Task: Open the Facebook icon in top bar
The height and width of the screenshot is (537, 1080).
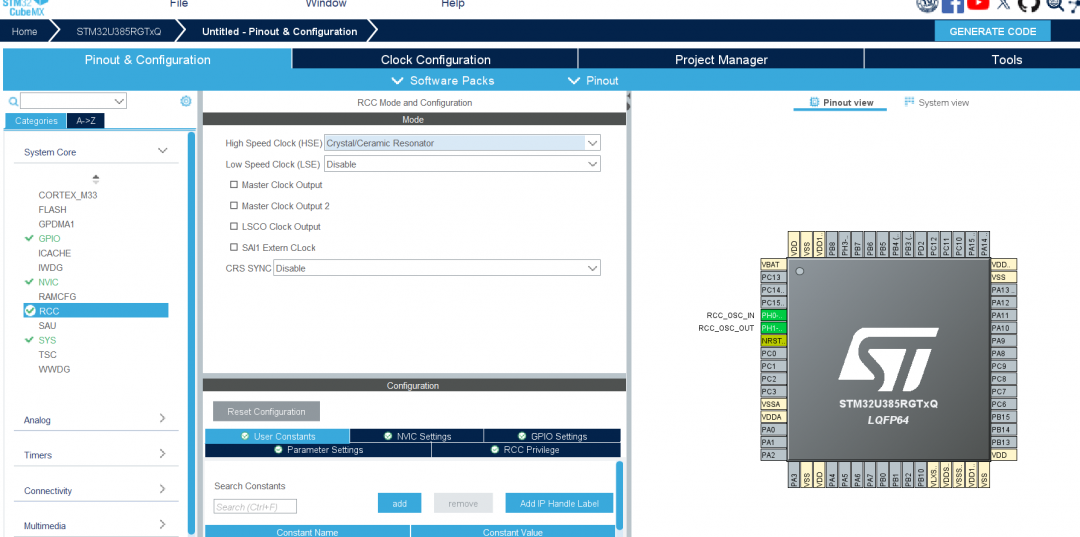Action: [952, 4]
